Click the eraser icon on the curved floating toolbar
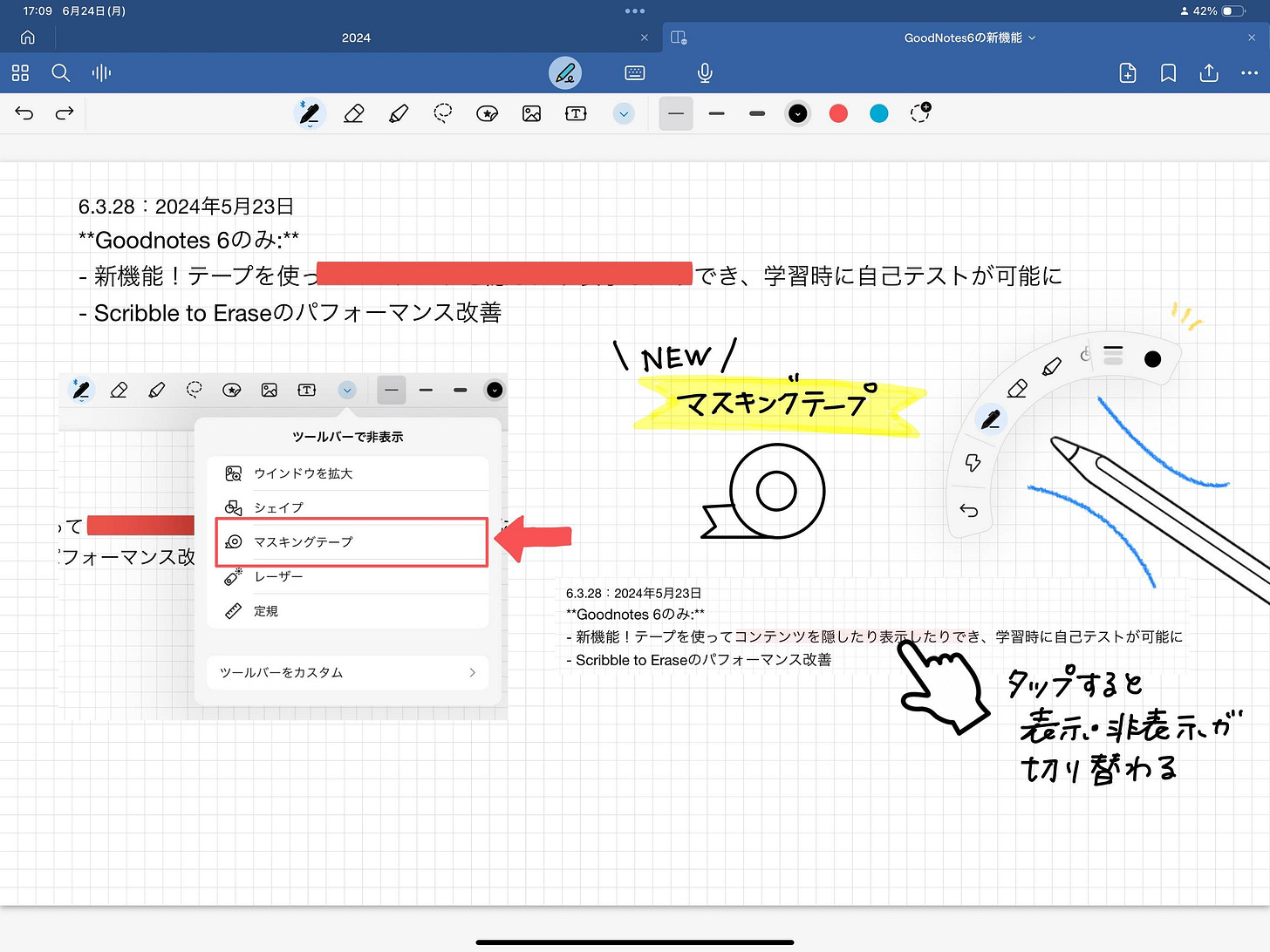The height and width of the screenshot is (952, 1270). tap(1017, 389)
